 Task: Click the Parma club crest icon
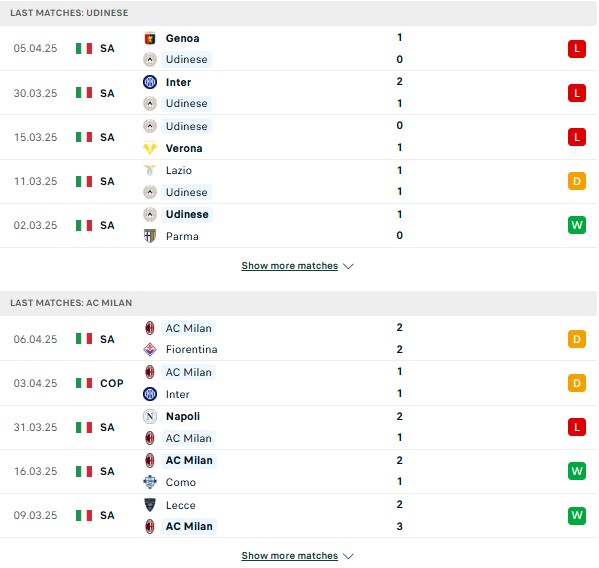coord(150,236)
